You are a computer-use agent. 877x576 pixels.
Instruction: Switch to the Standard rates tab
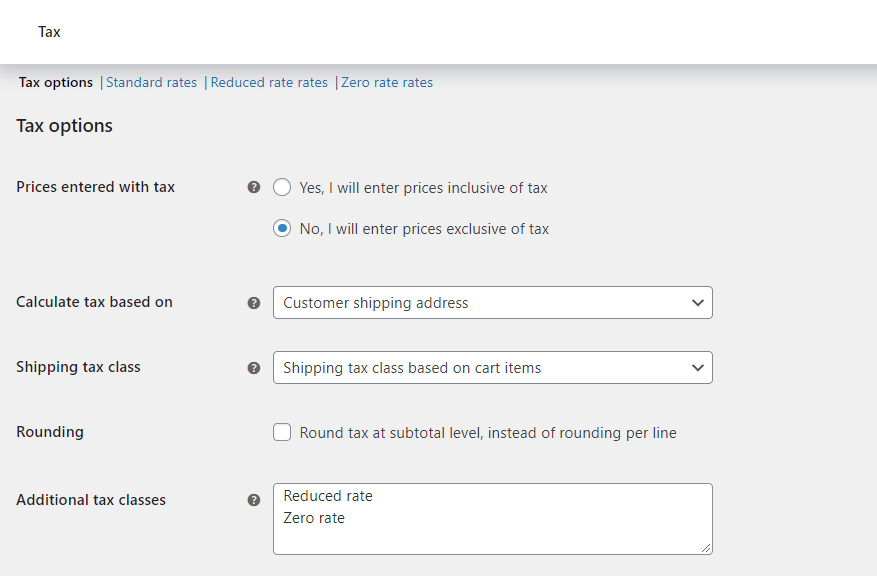(151, 82)
